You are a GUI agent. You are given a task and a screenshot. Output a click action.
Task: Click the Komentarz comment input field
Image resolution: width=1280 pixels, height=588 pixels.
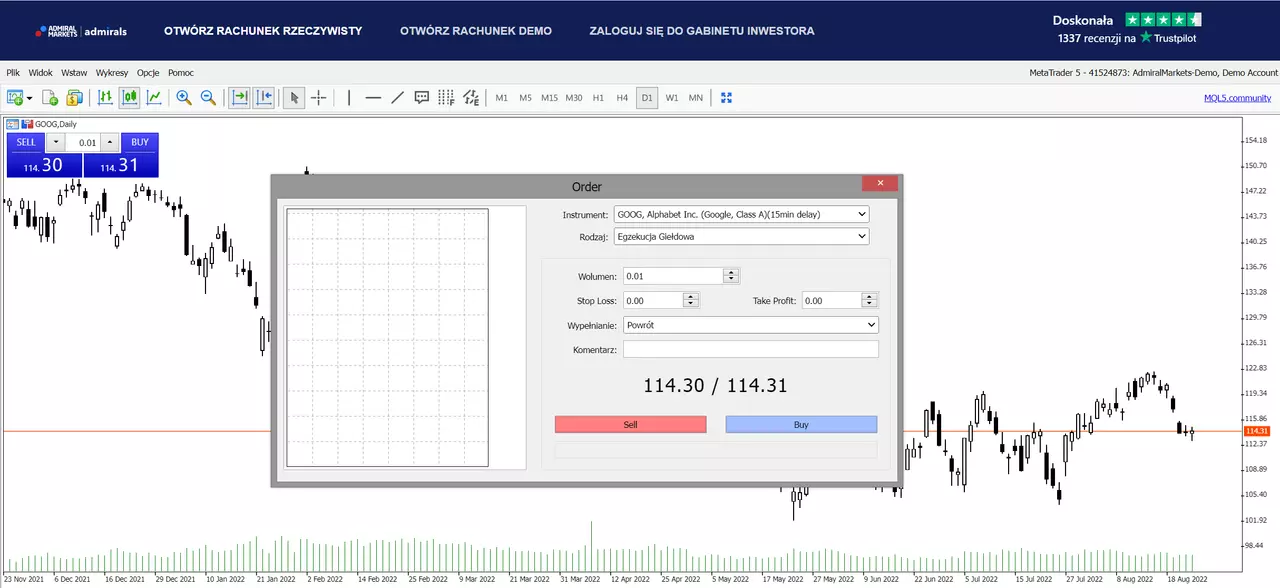click(750, 349)
